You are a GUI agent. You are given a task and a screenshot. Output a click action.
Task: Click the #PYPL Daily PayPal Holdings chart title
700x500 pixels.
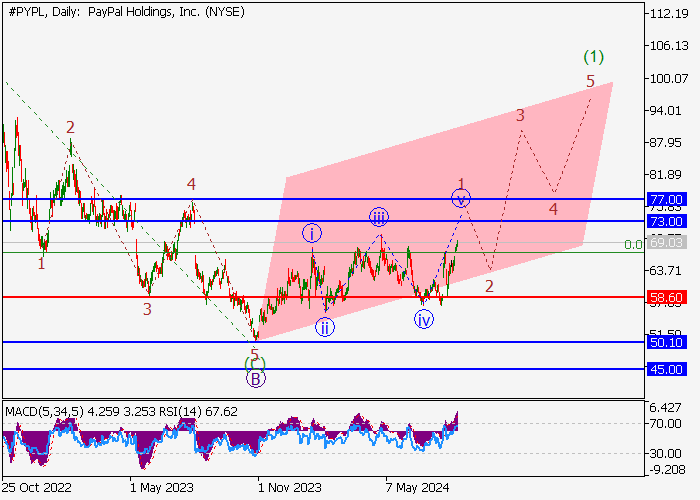click(x=126, y=12)
